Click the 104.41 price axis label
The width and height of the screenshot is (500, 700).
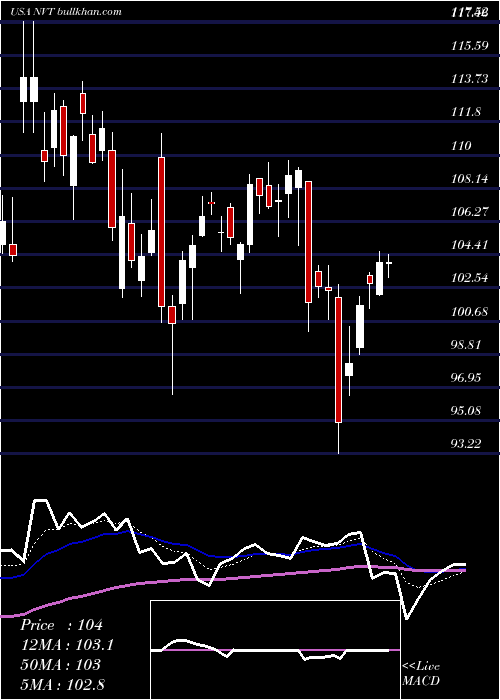(470, 245)
